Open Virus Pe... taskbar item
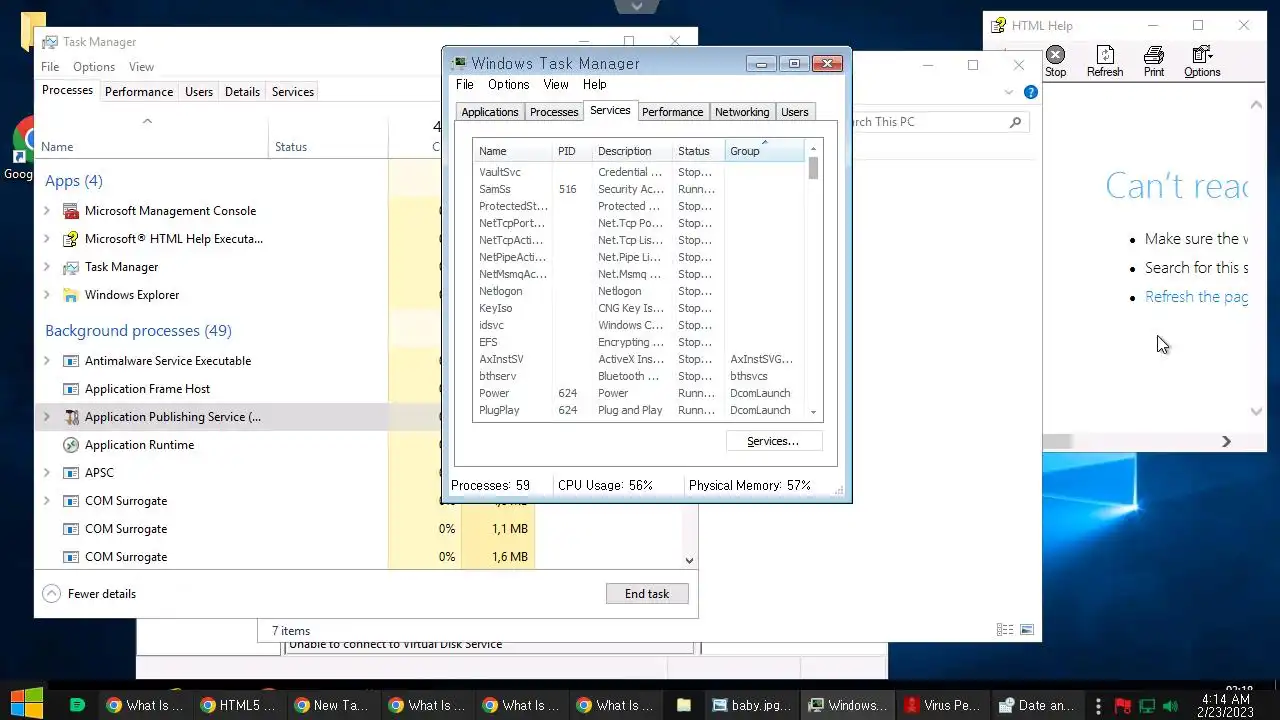The height and width of the screenshot is (720, 1280). (x=941, y=705)
